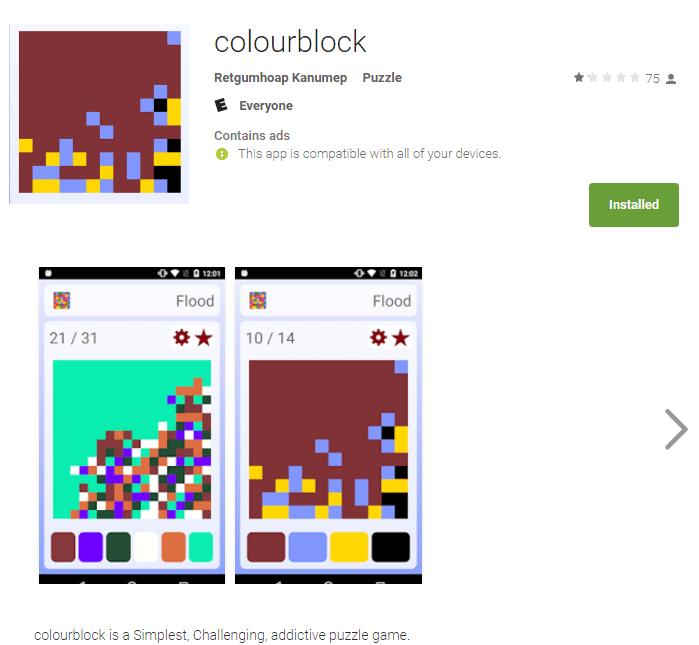Click the green Installed button

633,205
